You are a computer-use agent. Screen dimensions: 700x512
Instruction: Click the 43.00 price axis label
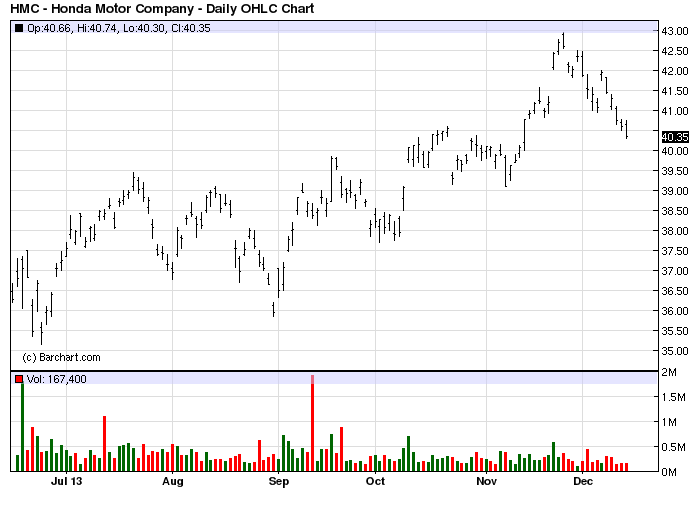pos(675,31)
